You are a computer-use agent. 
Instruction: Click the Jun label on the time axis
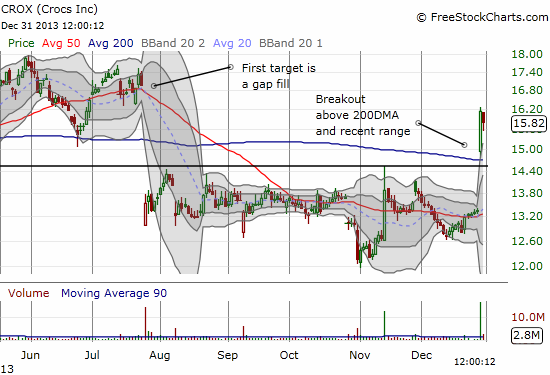[x=30, y=355]
